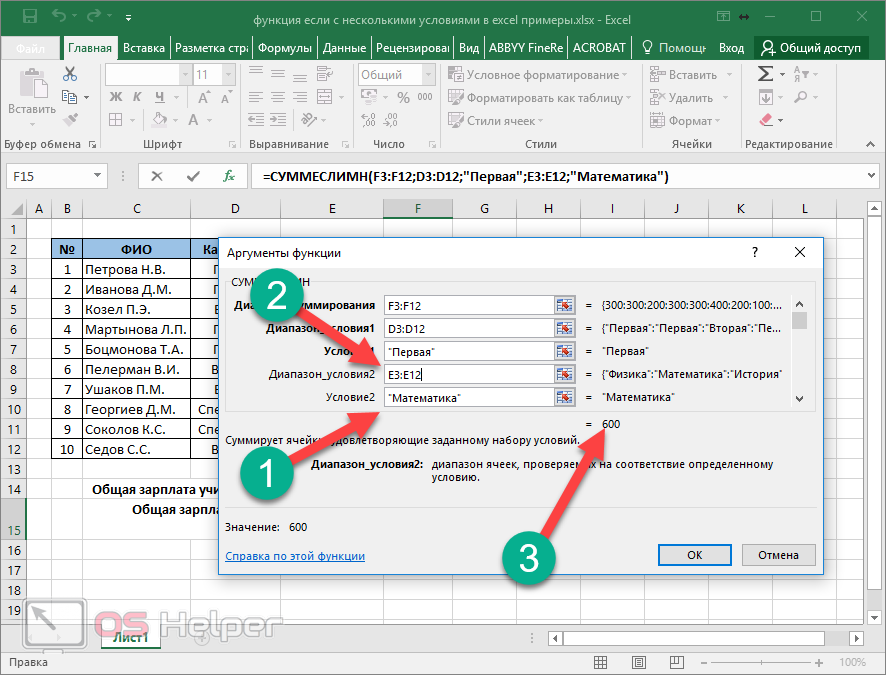This screenshot has width=886, height=675.
Task: Click the Insert Function fx icon
Action: tap(229, 176)
